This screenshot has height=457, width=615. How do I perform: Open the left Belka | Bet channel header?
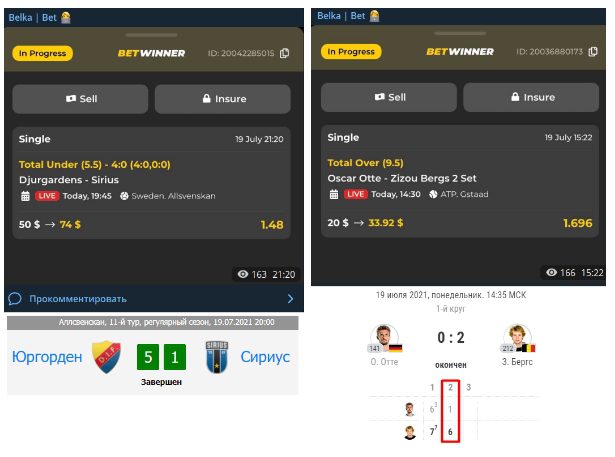tap(33, 18)
